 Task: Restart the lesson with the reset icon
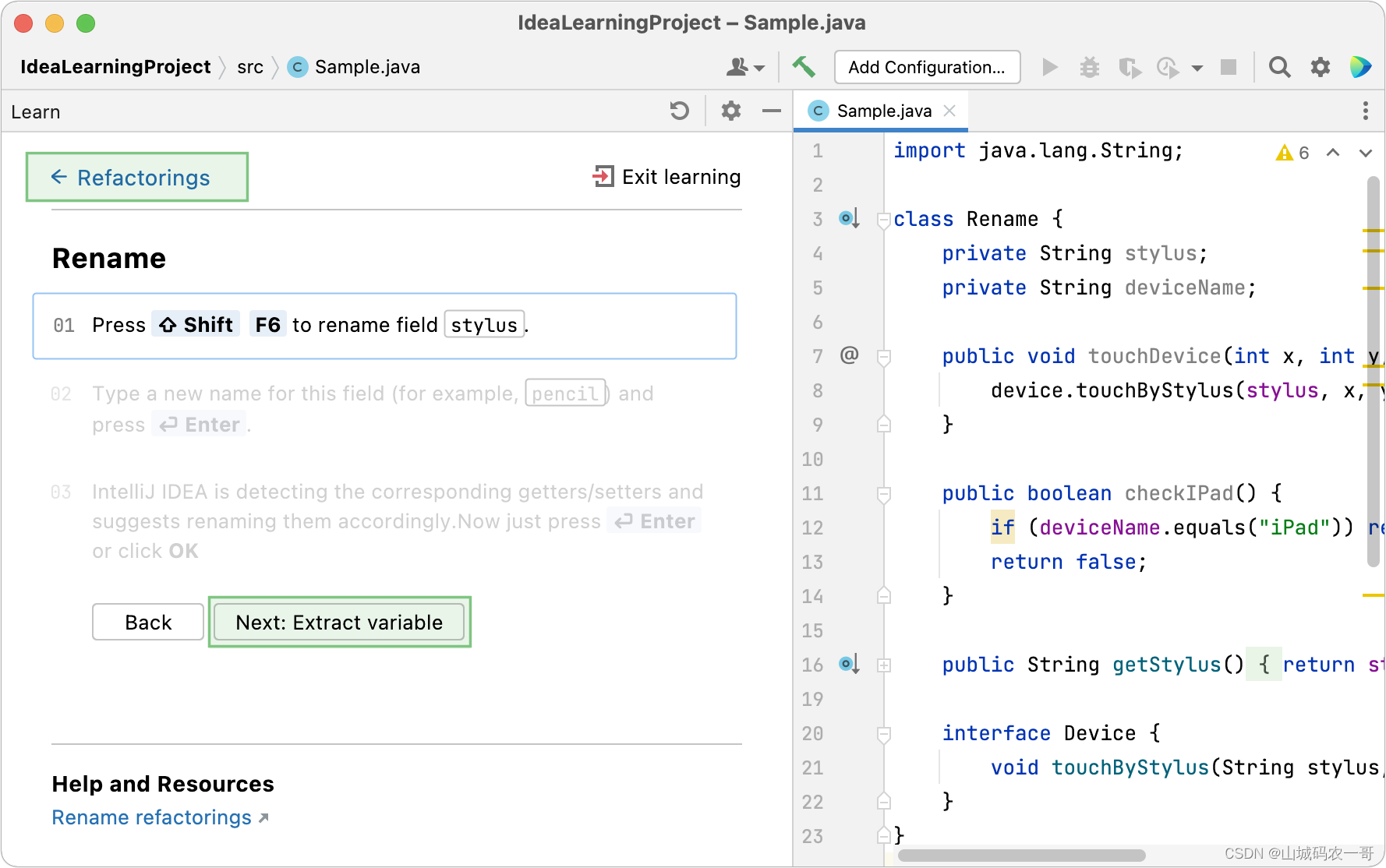pyautogui.click(x=679, y=111)
